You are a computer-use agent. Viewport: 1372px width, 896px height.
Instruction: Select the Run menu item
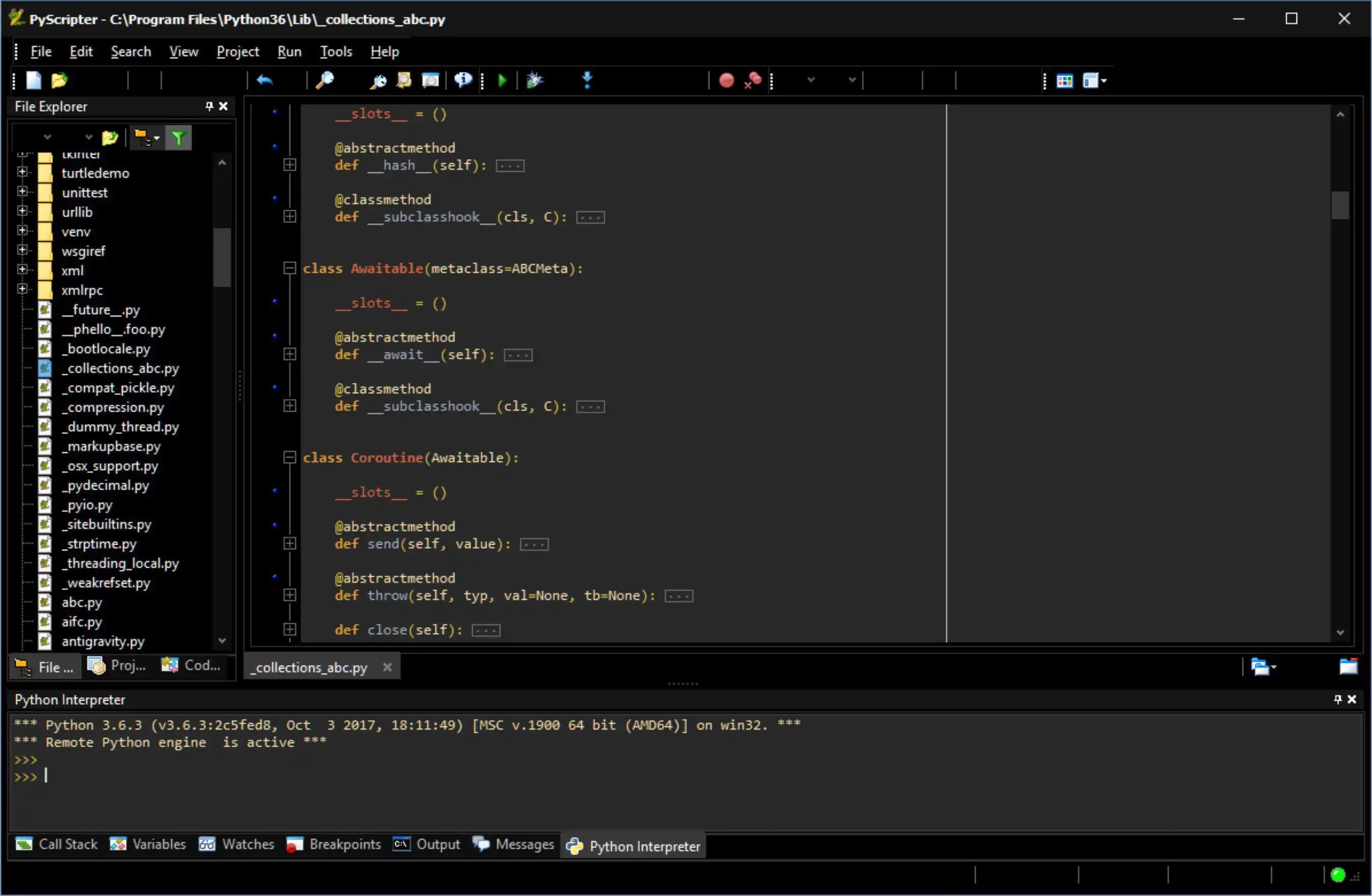tap(289, 51)
